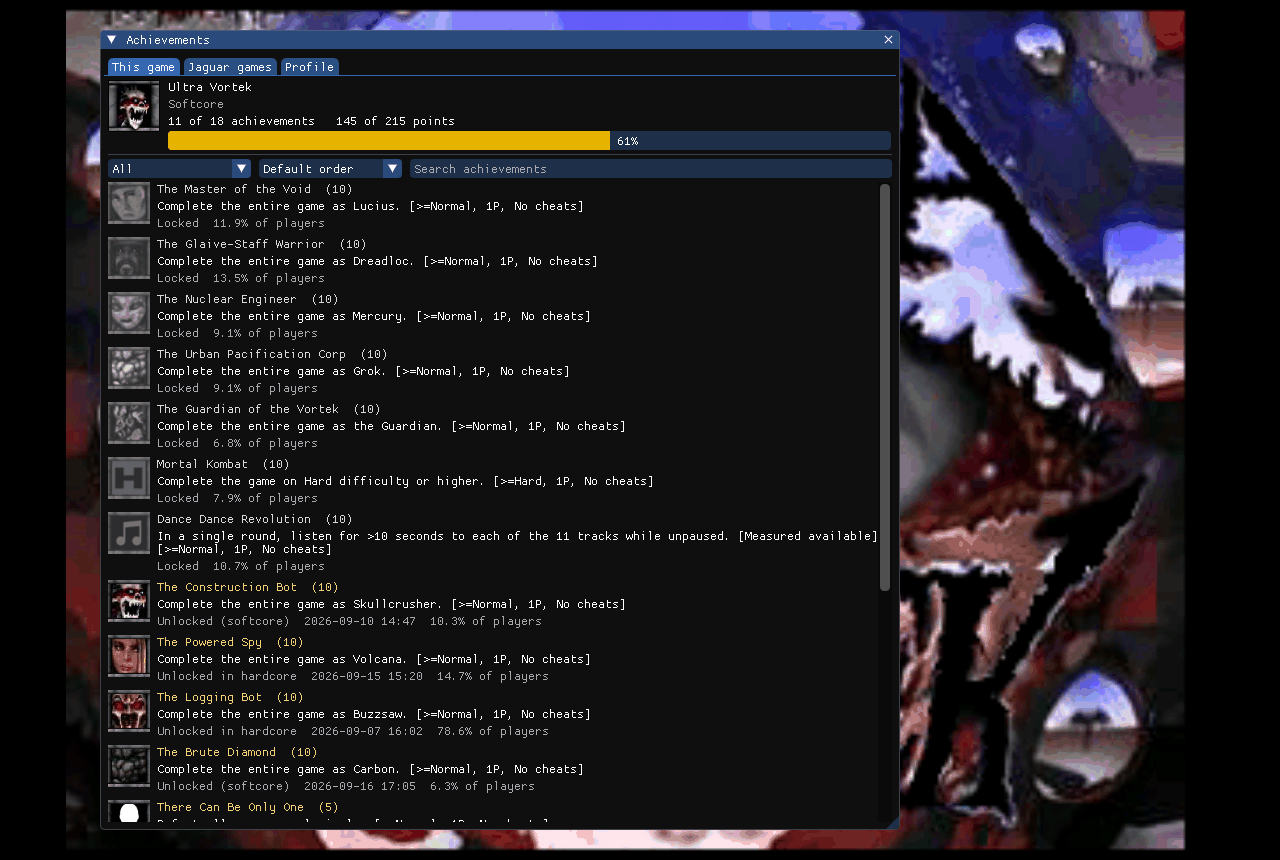Screen dimensions: 1280x860
Task: Click The Master of the Void badge icon
Action: (x=129, y=203)
